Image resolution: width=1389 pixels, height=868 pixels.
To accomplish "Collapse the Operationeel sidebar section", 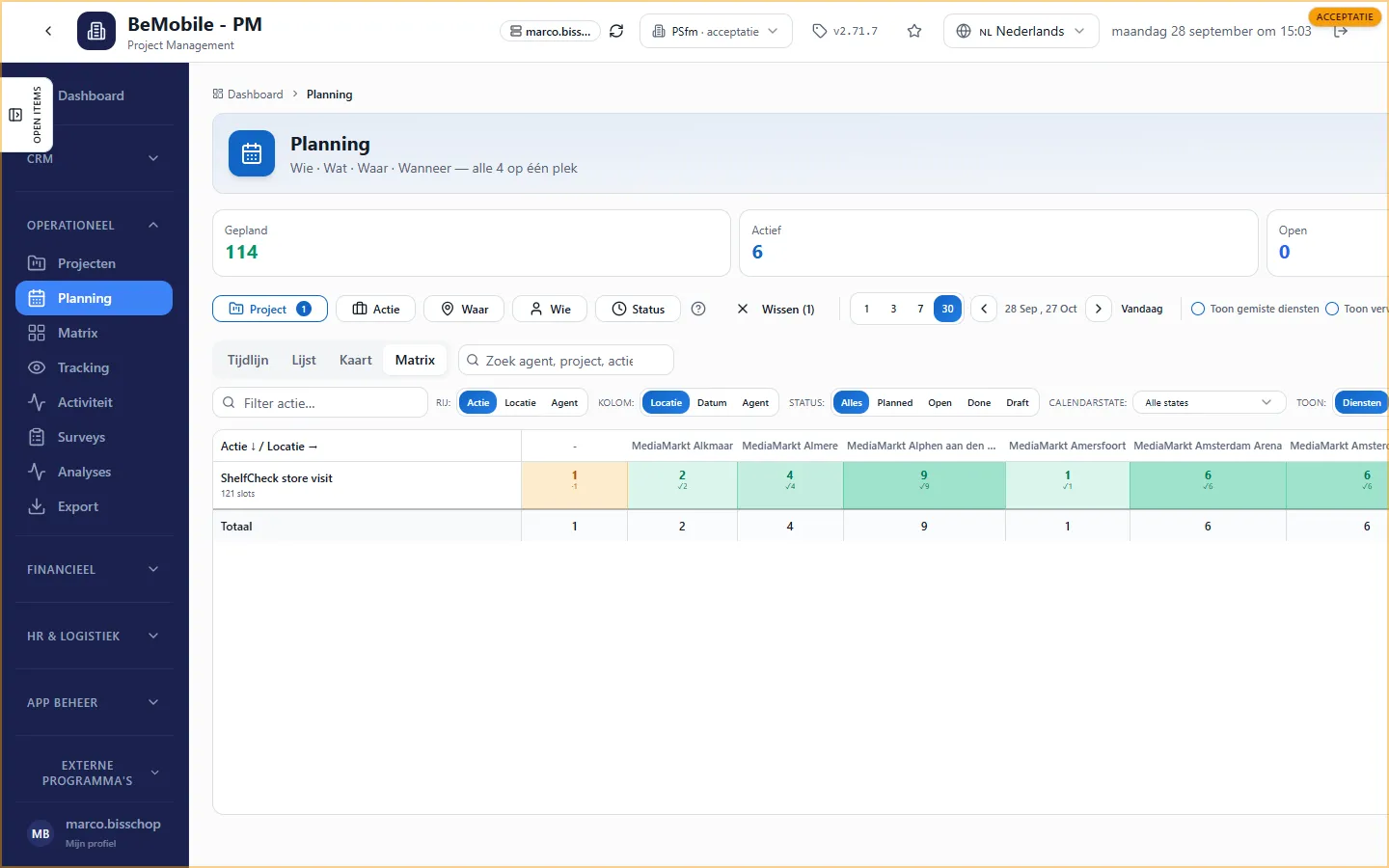I will (x=94, y=225).
